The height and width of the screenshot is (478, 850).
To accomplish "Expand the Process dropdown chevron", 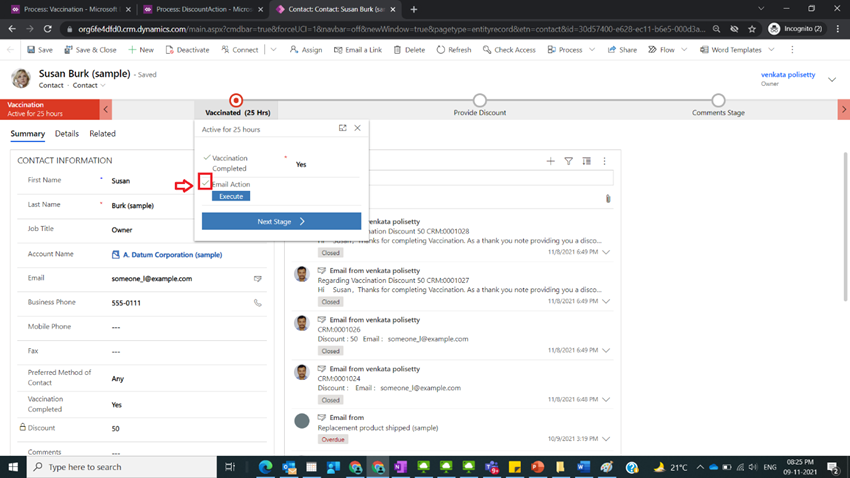I will pyautogui.click(x=592, y=50).
